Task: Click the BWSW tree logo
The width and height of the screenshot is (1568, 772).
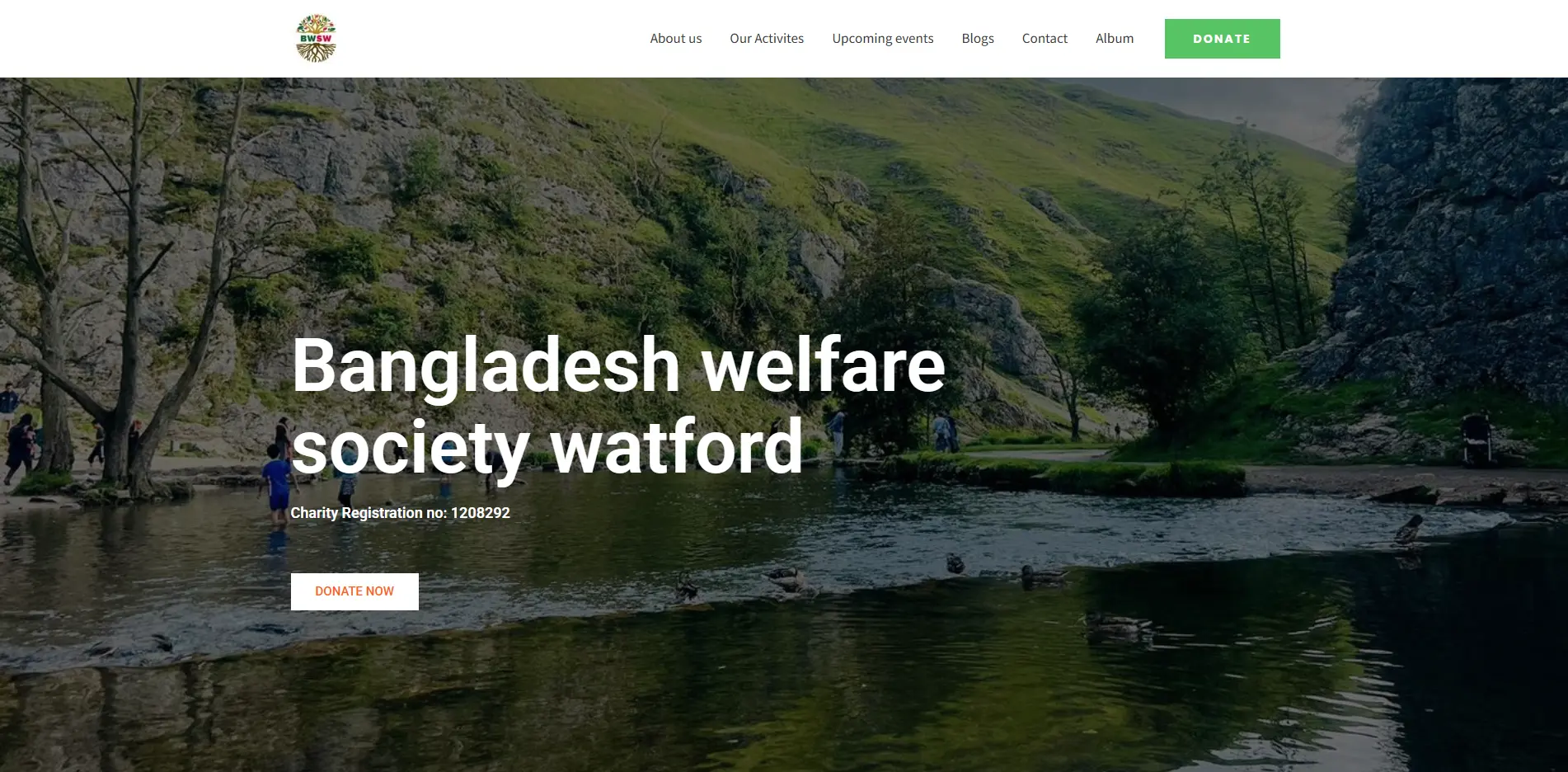Action: coord(316,39)
